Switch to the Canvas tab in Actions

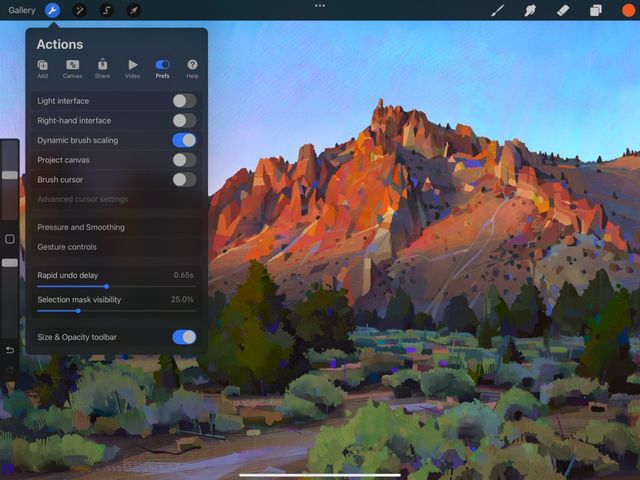pyautogui.click(x=72, y=69)
